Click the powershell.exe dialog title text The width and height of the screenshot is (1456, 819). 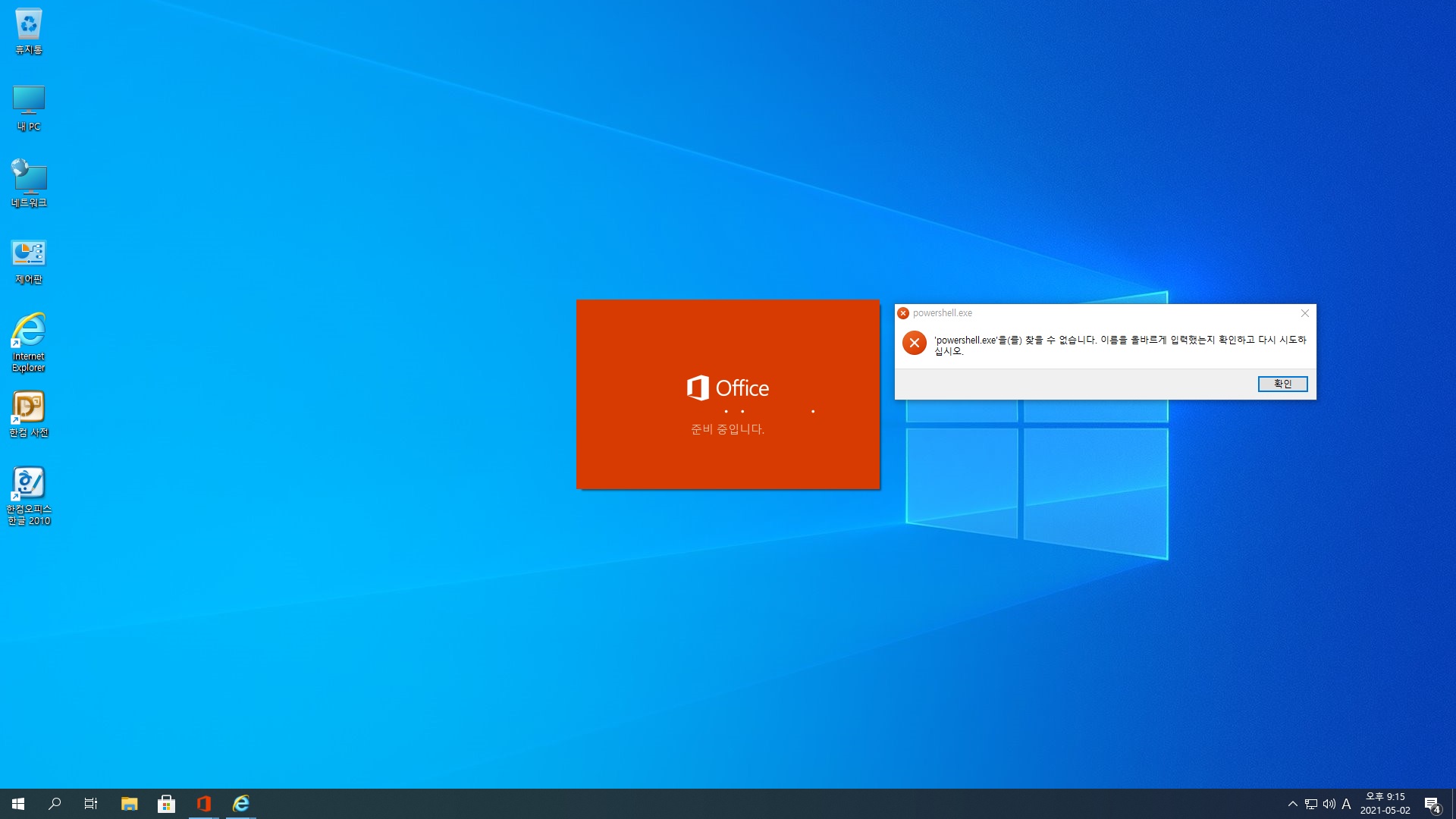(x=943, y=313)
